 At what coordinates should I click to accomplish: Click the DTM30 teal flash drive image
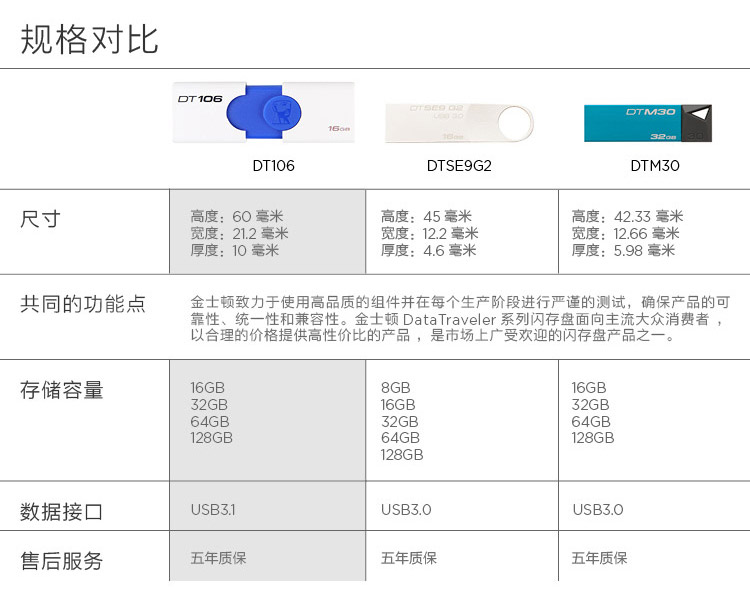click(x=648, y=123)
